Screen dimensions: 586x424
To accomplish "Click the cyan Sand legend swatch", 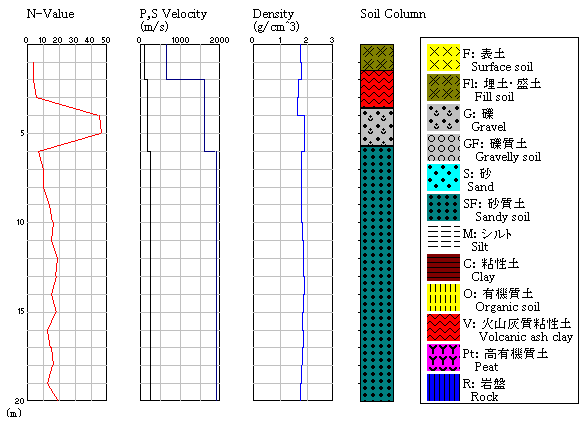I will click(x=443, y=177).
